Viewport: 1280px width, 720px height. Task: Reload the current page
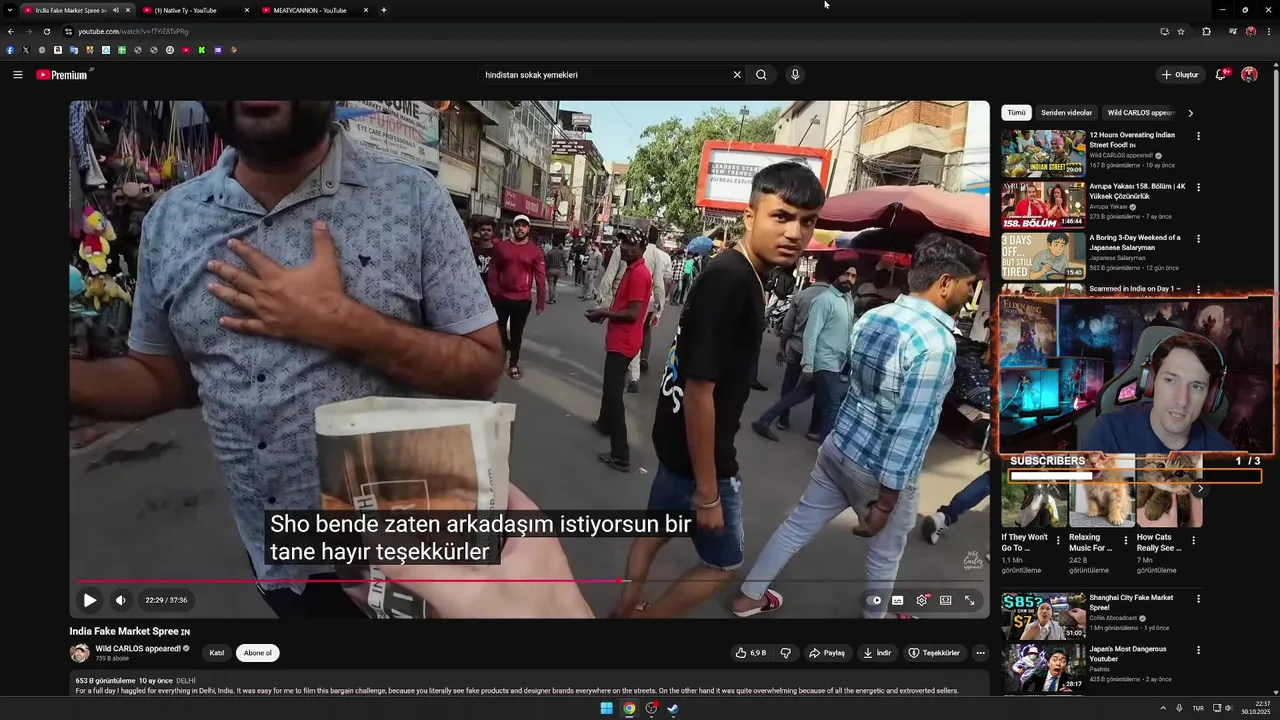[x=46, y=31]
